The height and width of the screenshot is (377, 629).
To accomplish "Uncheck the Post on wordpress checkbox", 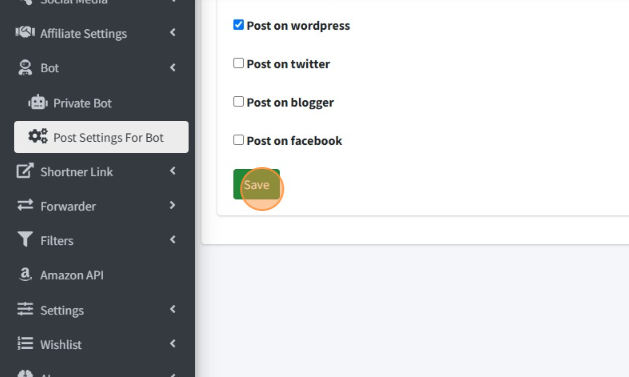I will [x=238, y=25].
